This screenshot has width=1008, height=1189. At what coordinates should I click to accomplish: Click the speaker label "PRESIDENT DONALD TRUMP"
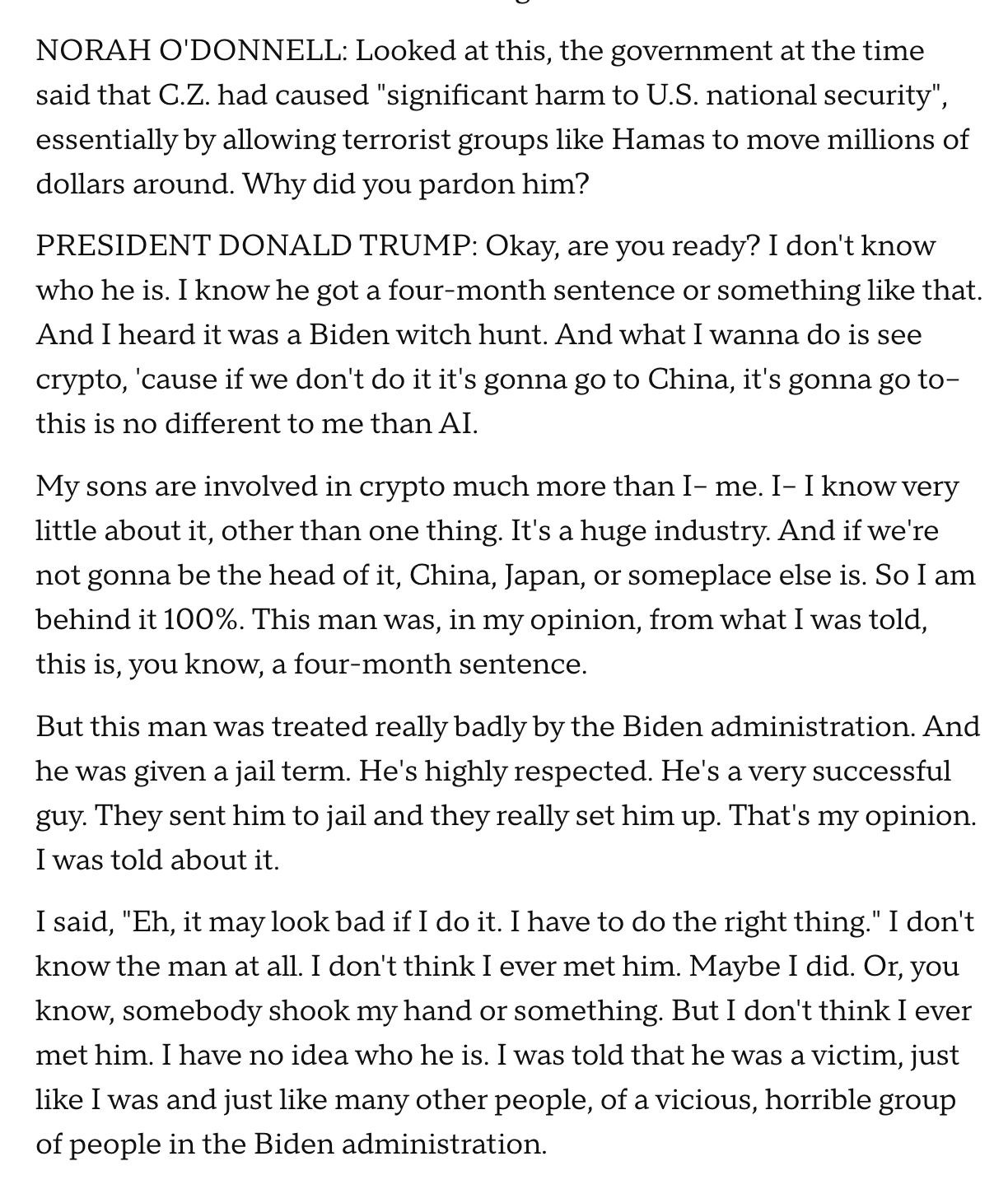254,245
